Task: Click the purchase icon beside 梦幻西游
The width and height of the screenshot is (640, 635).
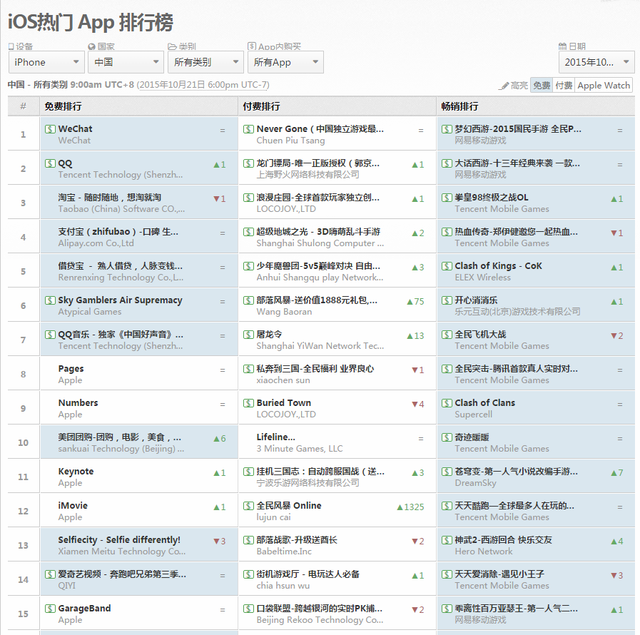Action: pyautogui.click(x=447, y=129)
